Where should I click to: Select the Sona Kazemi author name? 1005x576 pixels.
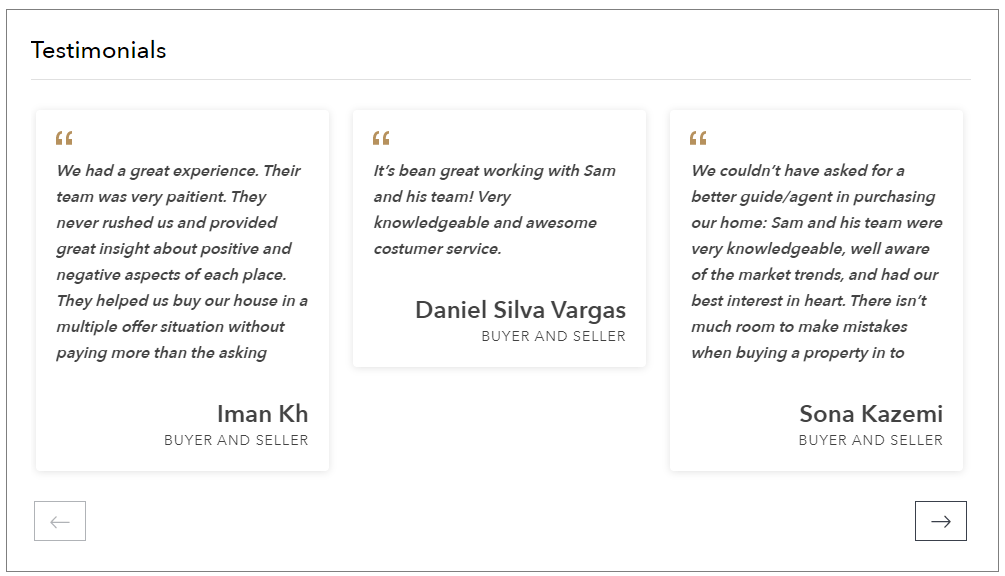[x=870, y=414]
